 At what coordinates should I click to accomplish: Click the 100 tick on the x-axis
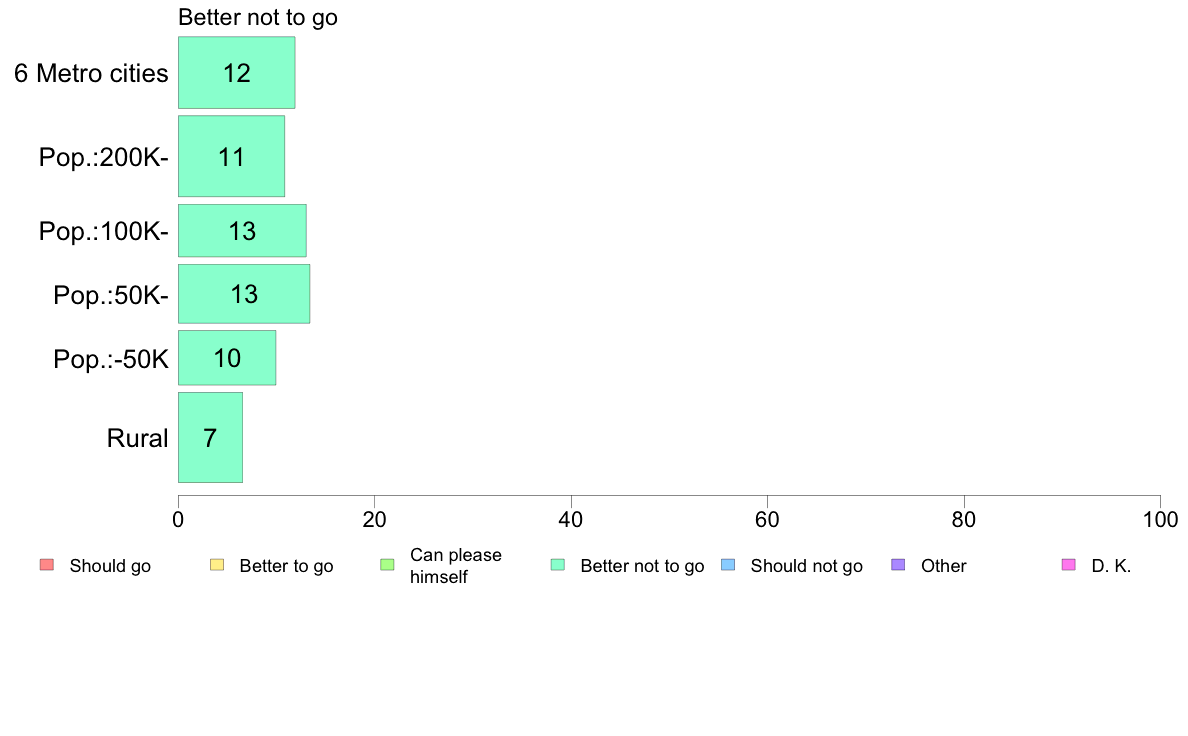tap(1161, 519)
